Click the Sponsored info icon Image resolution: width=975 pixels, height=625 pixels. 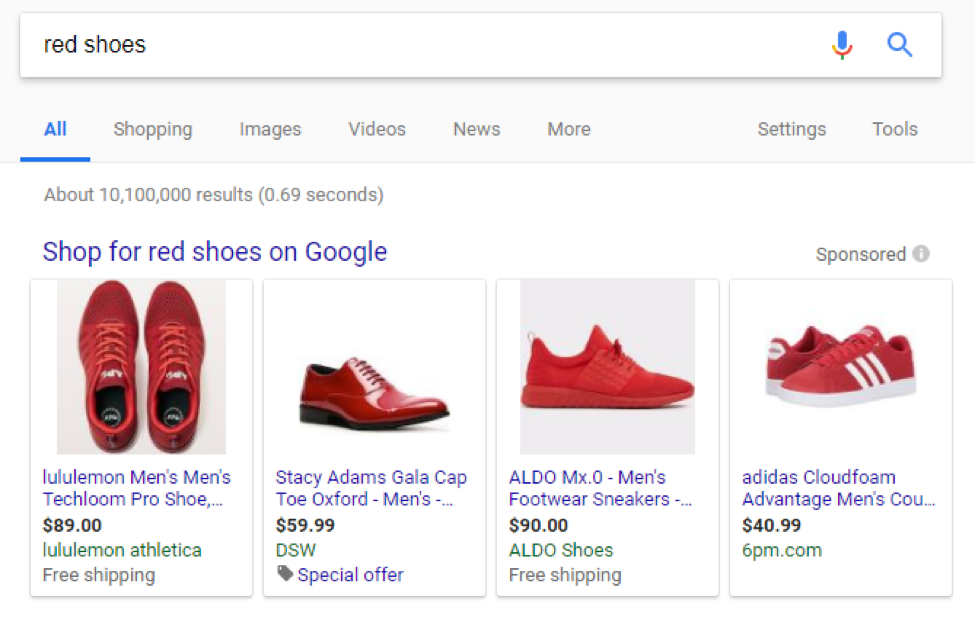[x=921, y=254]
